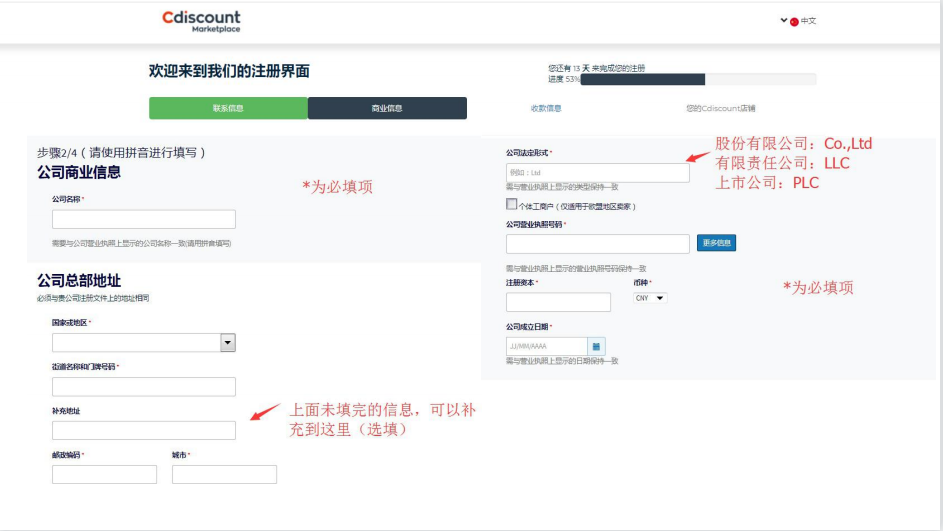Focus the 邮政编码 postal code field

click(x=104, y=474)
